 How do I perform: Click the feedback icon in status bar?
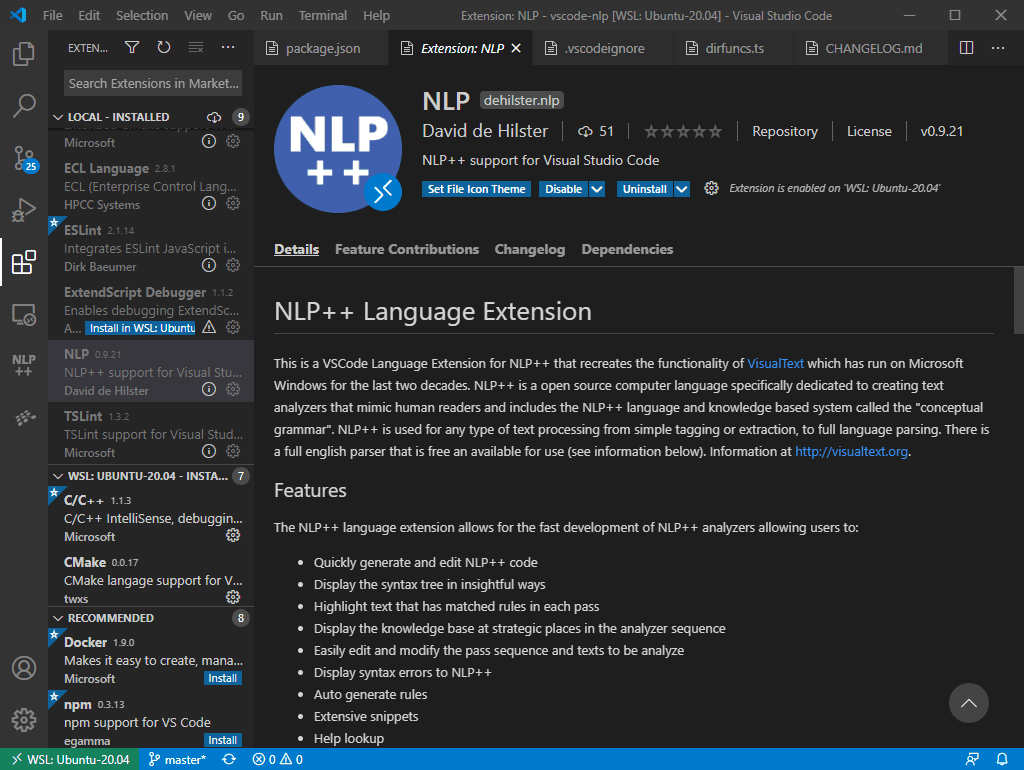(972, 759)
